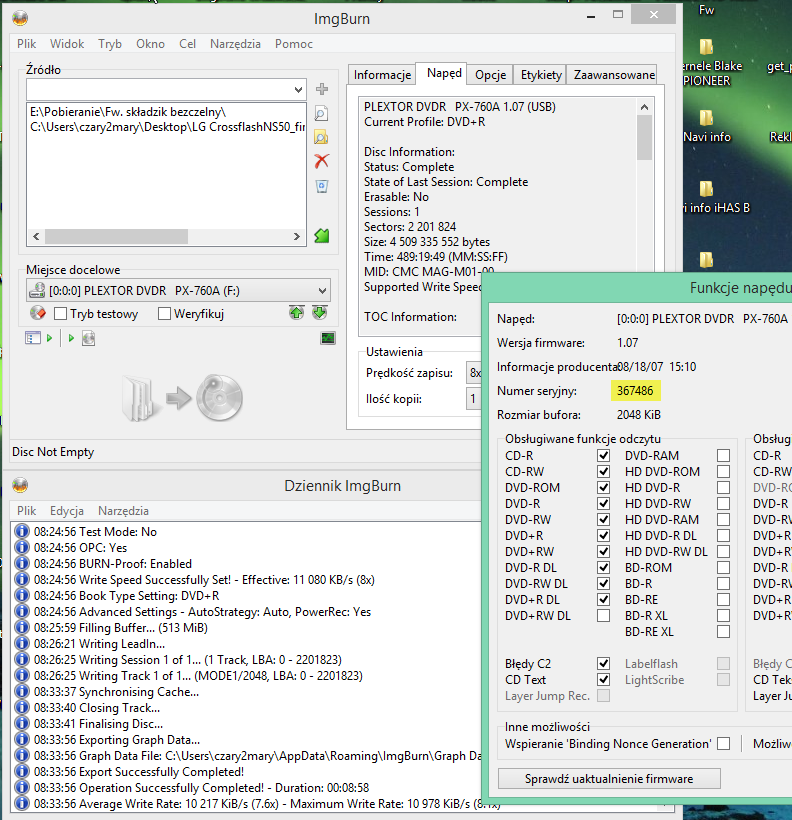Viewport: 792px width, 820px height.
Task: Toggle the DVD+RW DL read checkbox
Action: (603, 616)
